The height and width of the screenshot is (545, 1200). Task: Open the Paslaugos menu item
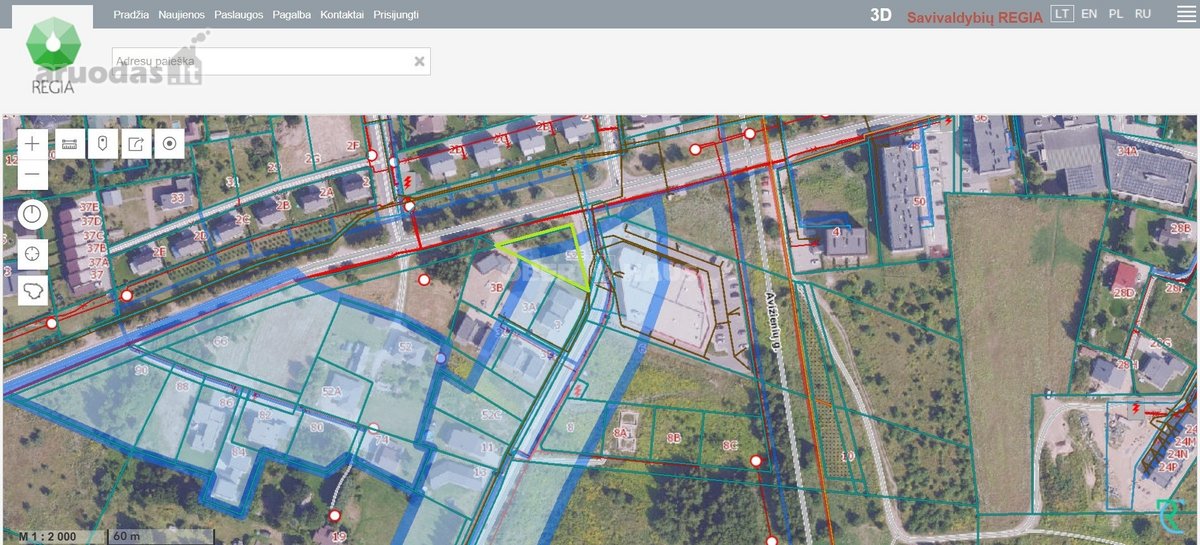(x=239, y=15)
